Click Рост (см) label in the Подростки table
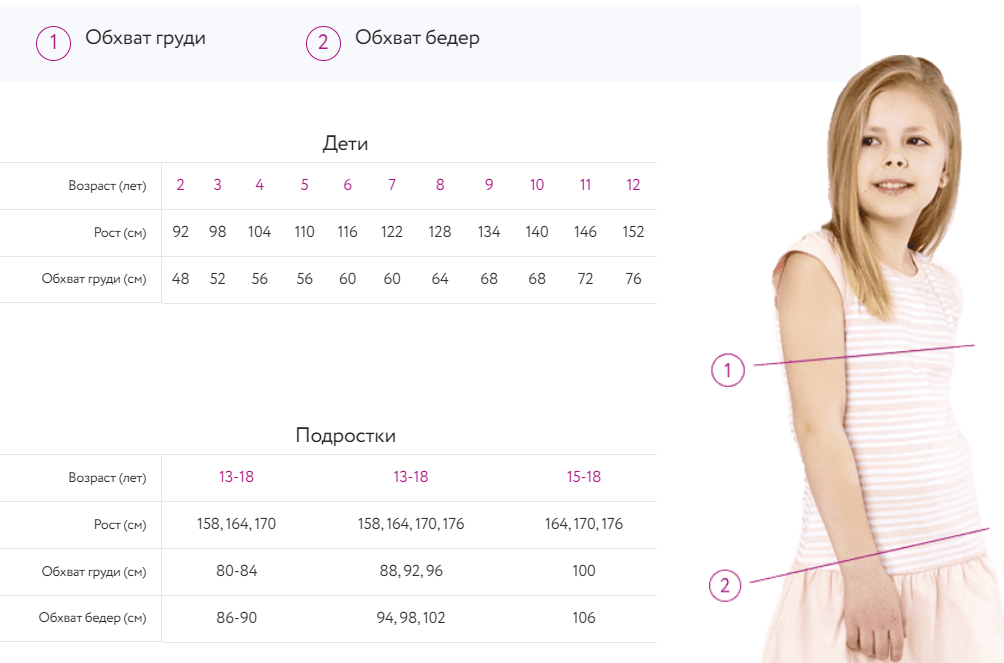The width and height of the screenshot is (1004, 663). [x=120, y=525]
